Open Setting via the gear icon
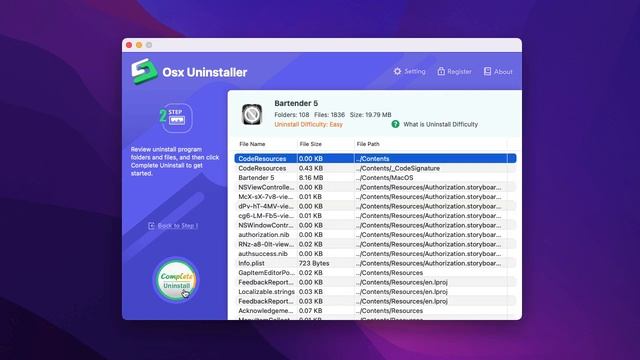 397,71
